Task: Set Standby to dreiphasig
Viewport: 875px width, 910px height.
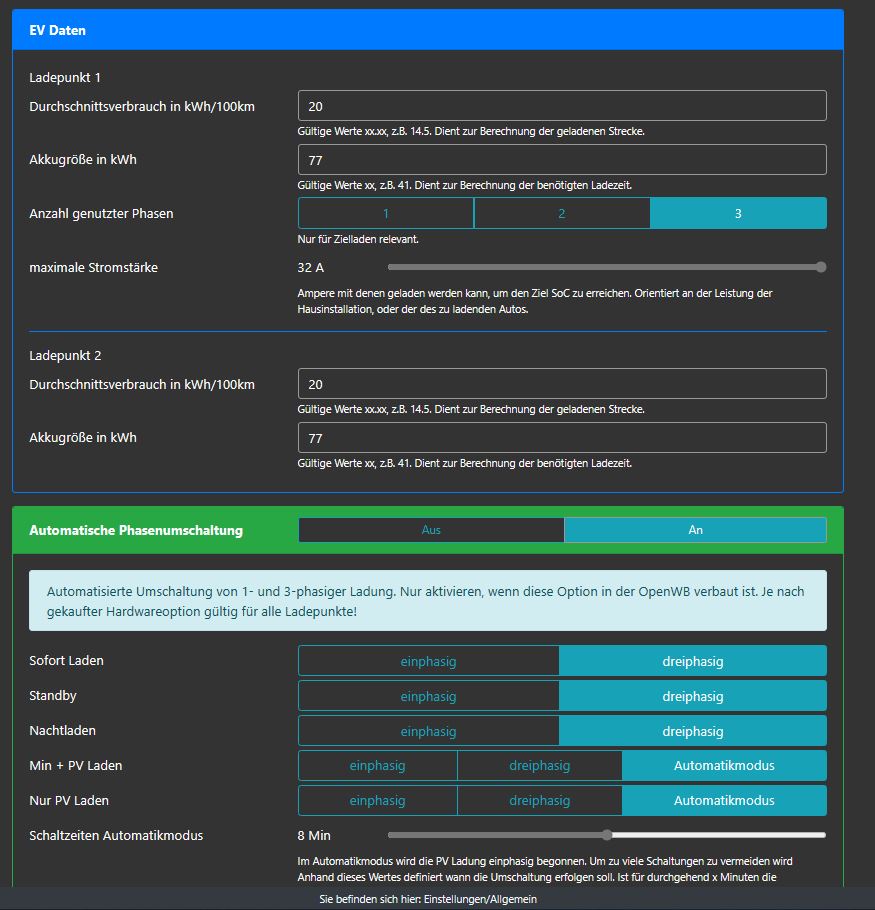Action: click(692, 696)
